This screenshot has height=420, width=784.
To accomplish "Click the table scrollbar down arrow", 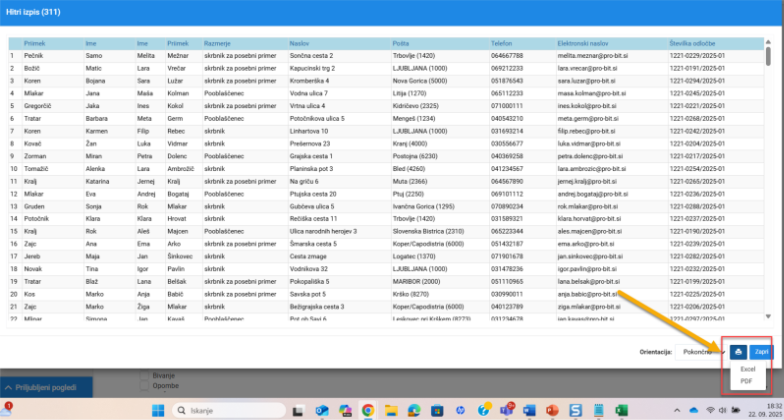I will point(768,316).
